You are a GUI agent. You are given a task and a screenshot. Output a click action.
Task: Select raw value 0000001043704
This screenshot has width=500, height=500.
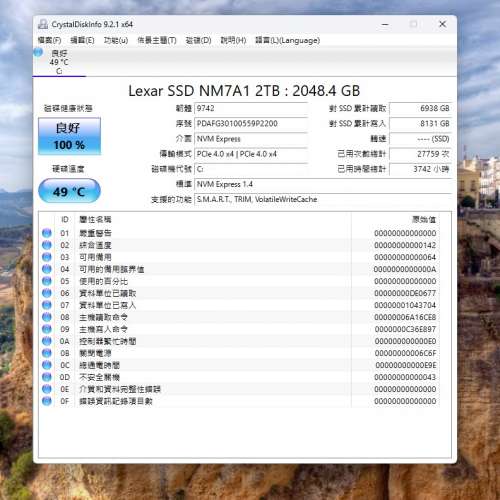point(405,305)
